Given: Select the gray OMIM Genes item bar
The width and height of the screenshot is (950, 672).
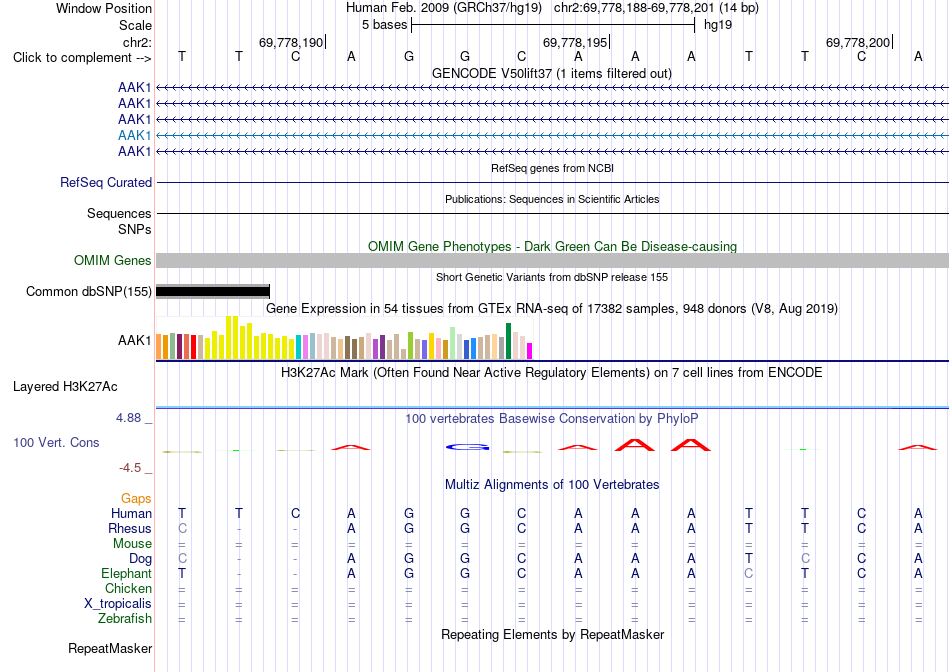Looking at the screenshot, I should click(552, 261).
